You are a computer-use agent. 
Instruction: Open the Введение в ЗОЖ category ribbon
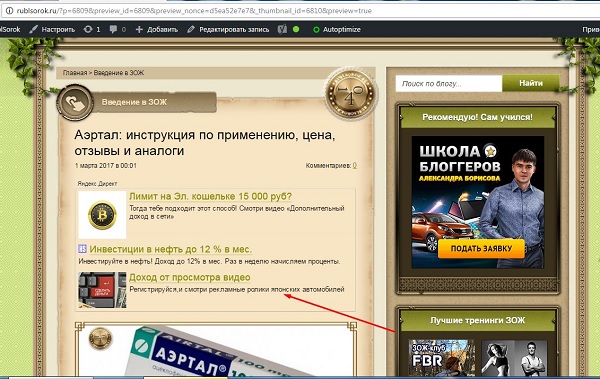click(x=155, y=102)
